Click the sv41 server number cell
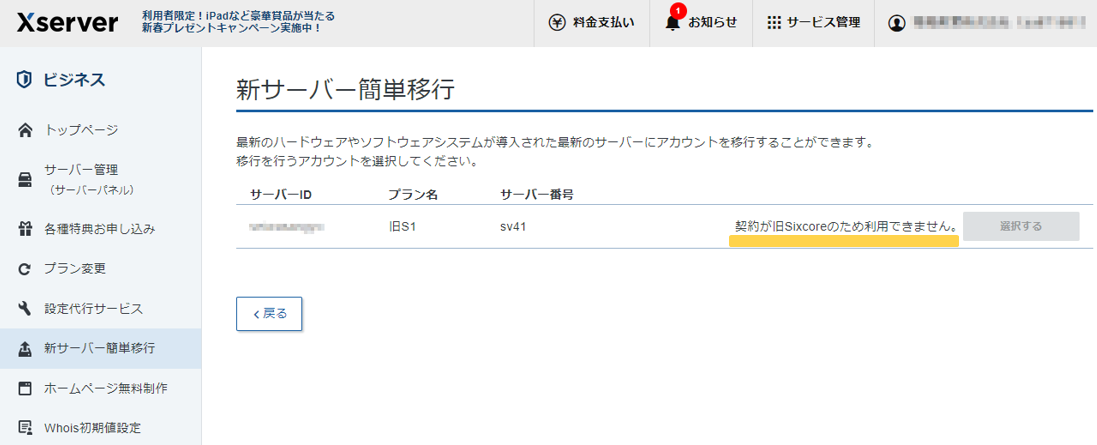Image resolution: width=1097 pixels, height=445 pixels. [512, 227]
